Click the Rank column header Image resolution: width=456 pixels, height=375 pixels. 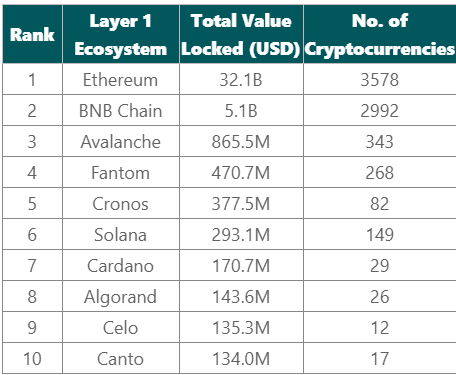coord(32,34)
